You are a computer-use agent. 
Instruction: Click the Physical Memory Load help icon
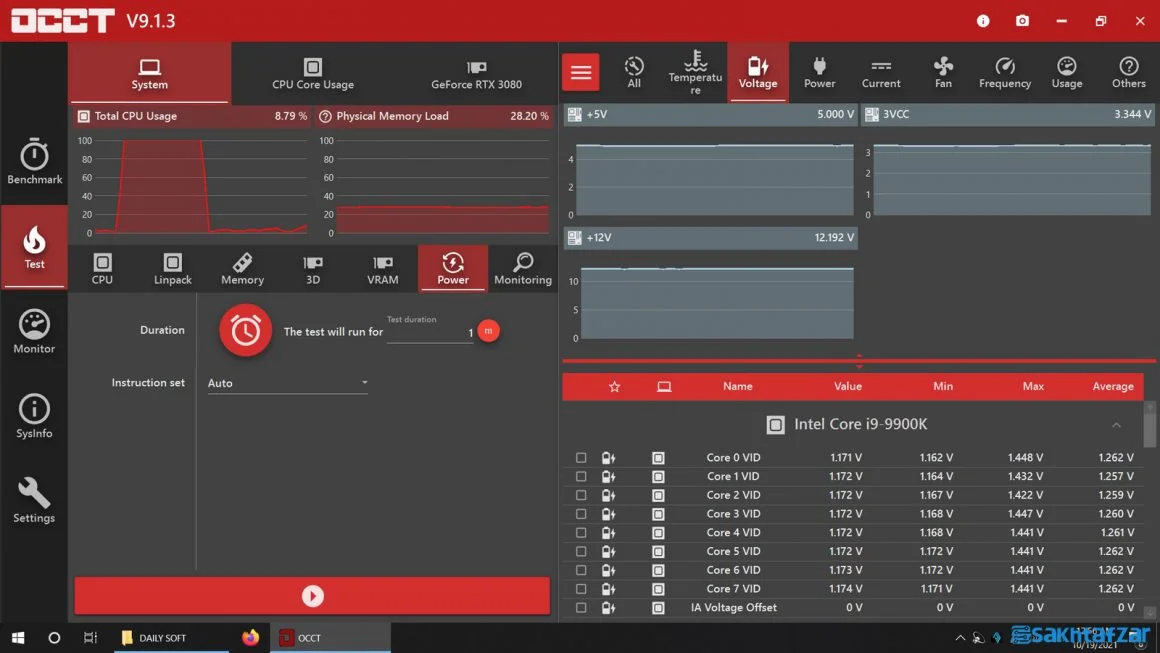pyautogui.click(x=325, y=116)
